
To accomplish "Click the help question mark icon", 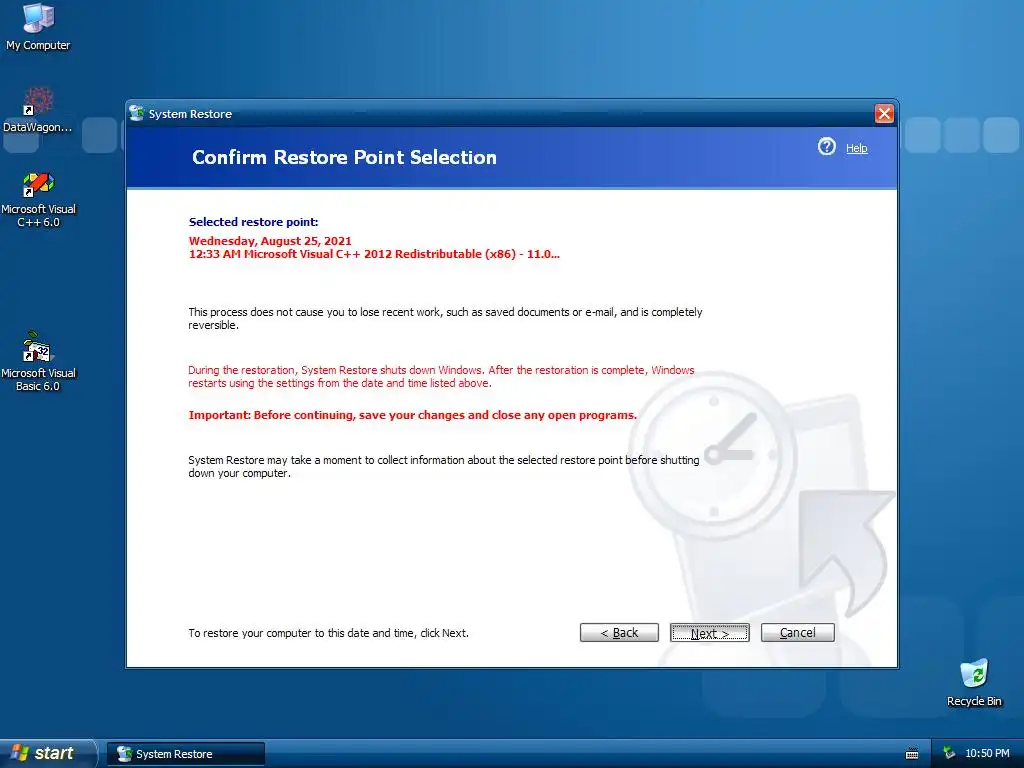I will point(826,147).
